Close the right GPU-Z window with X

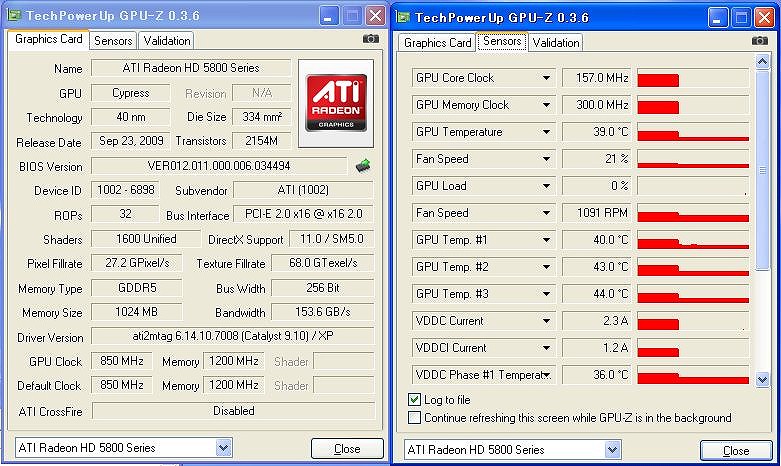[764, 18]
